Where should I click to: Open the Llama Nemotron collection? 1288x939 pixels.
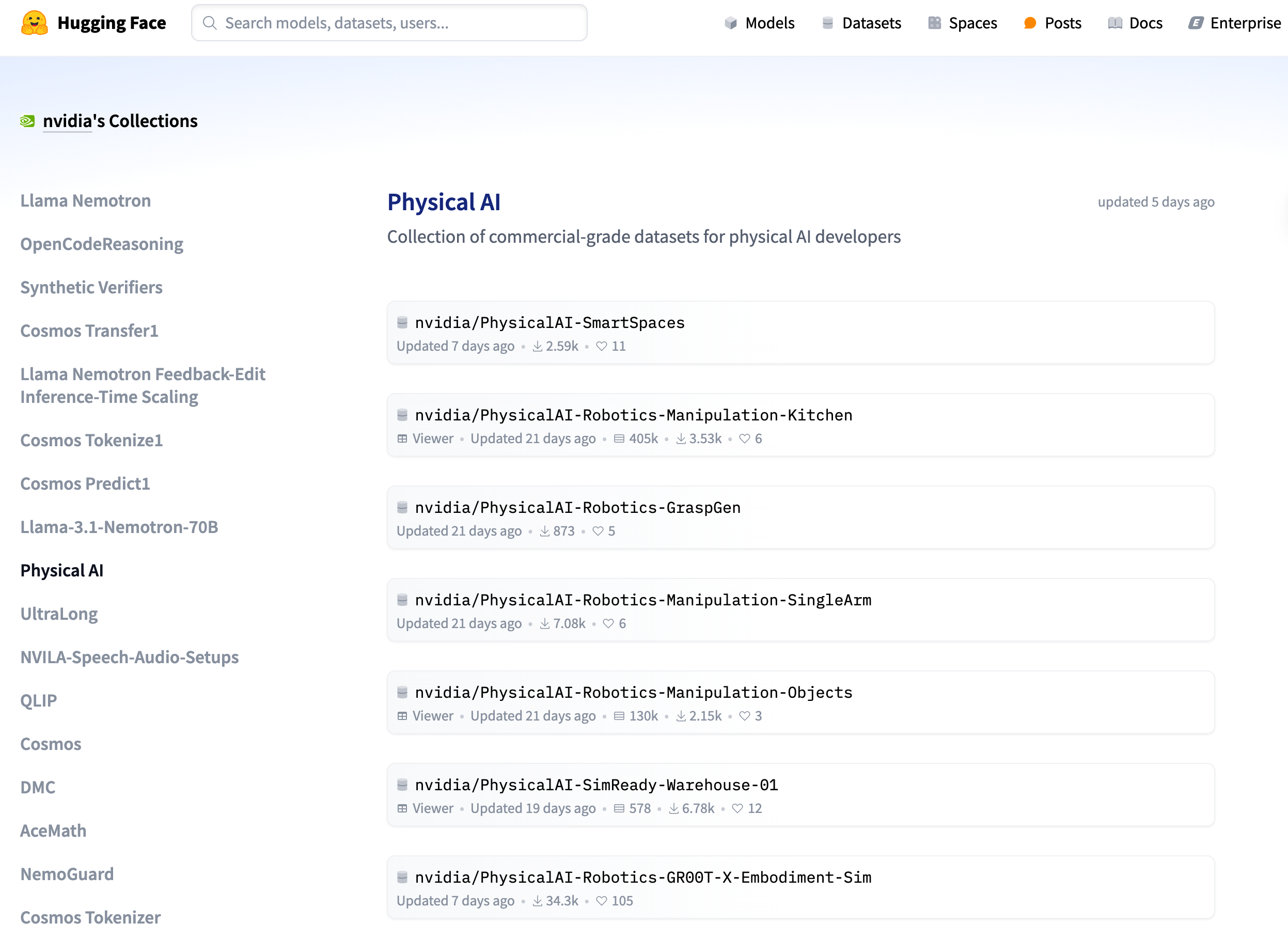[85, 200]
